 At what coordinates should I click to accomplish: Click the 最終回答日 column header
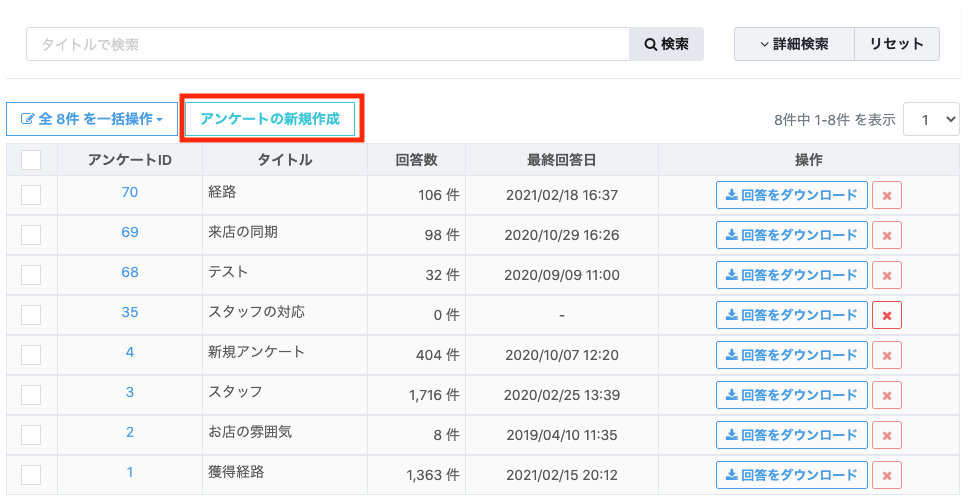point(561,160)
